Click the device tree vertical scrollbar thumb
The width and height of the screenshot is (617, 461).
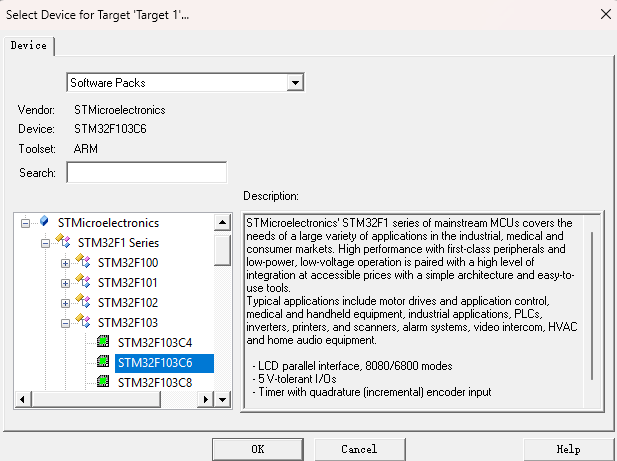pos(222,250)
